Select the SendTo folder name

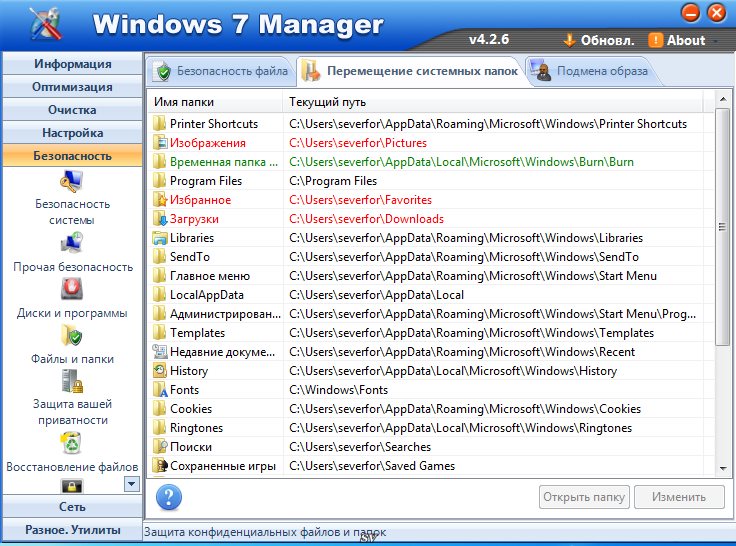(x=190, y=257)
